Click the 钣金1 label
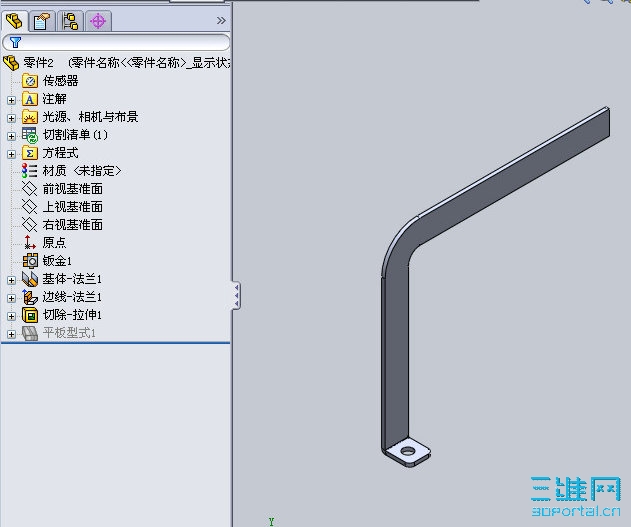The width and height of the screenshot is (631, 527). [57, 261]
